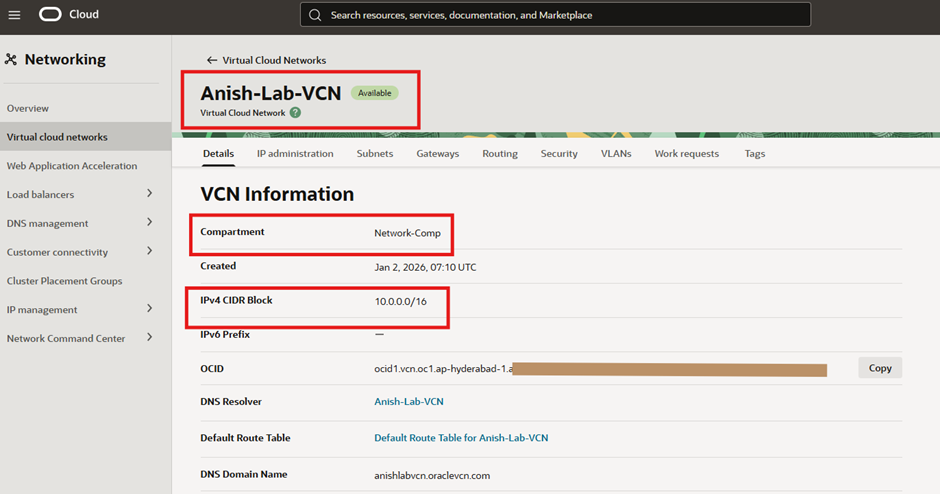Open the Gateways tab
Screen dimensions: 940x494
[x=437, y=154]
